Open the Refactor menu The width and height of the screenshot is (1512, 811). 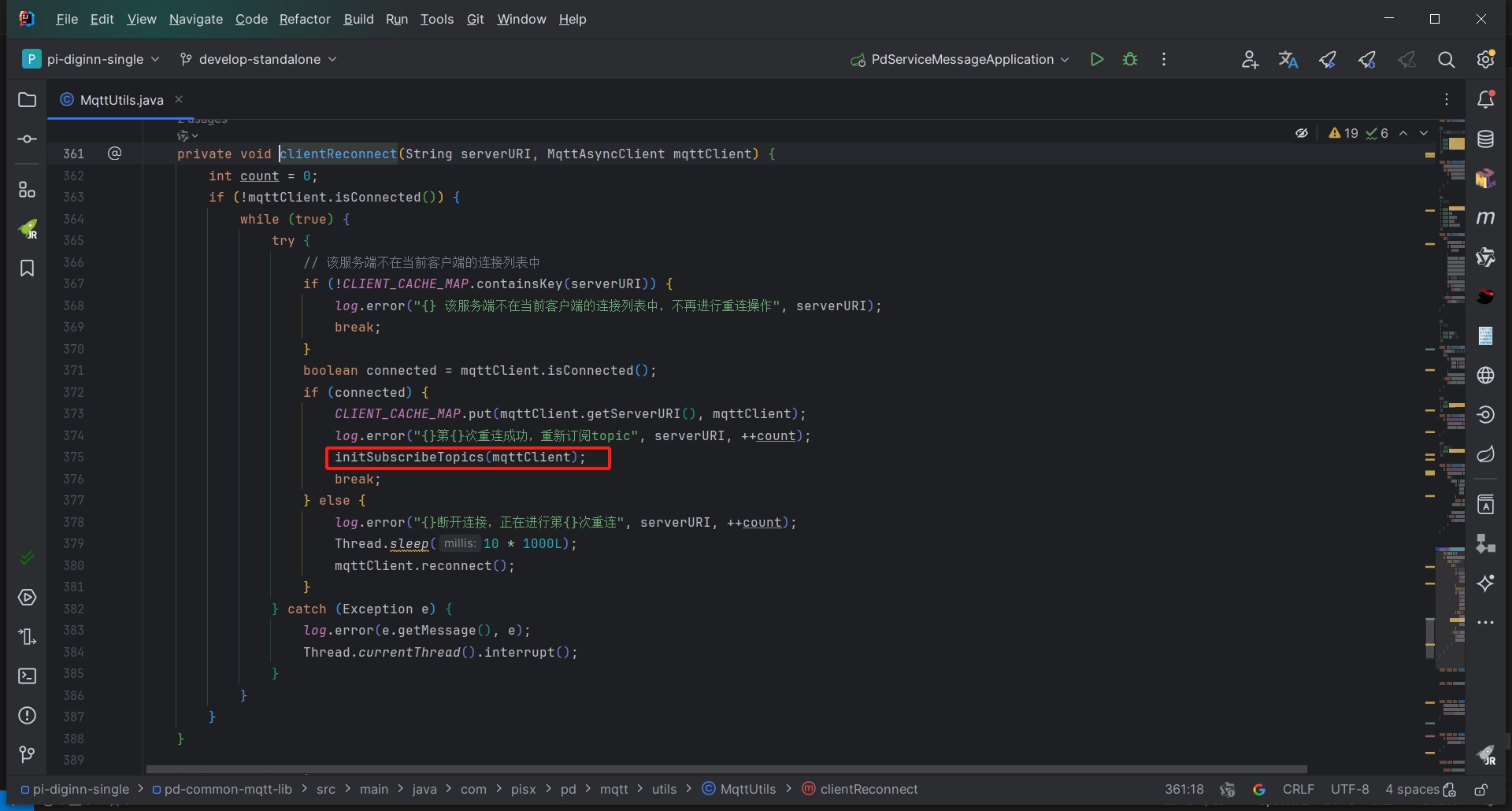304,19
